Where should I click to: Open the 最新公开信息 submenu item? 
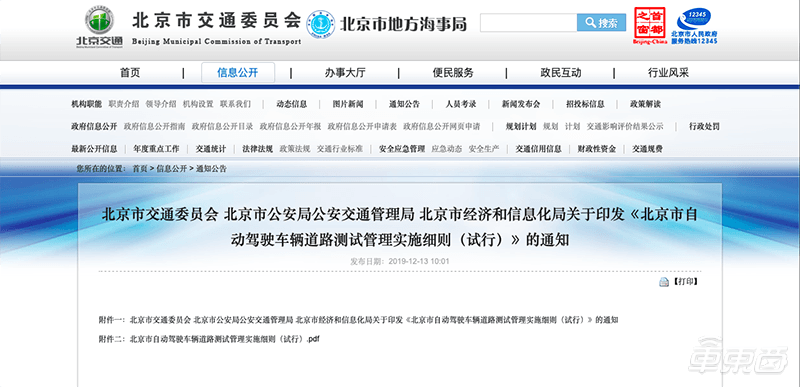(94, 149)
